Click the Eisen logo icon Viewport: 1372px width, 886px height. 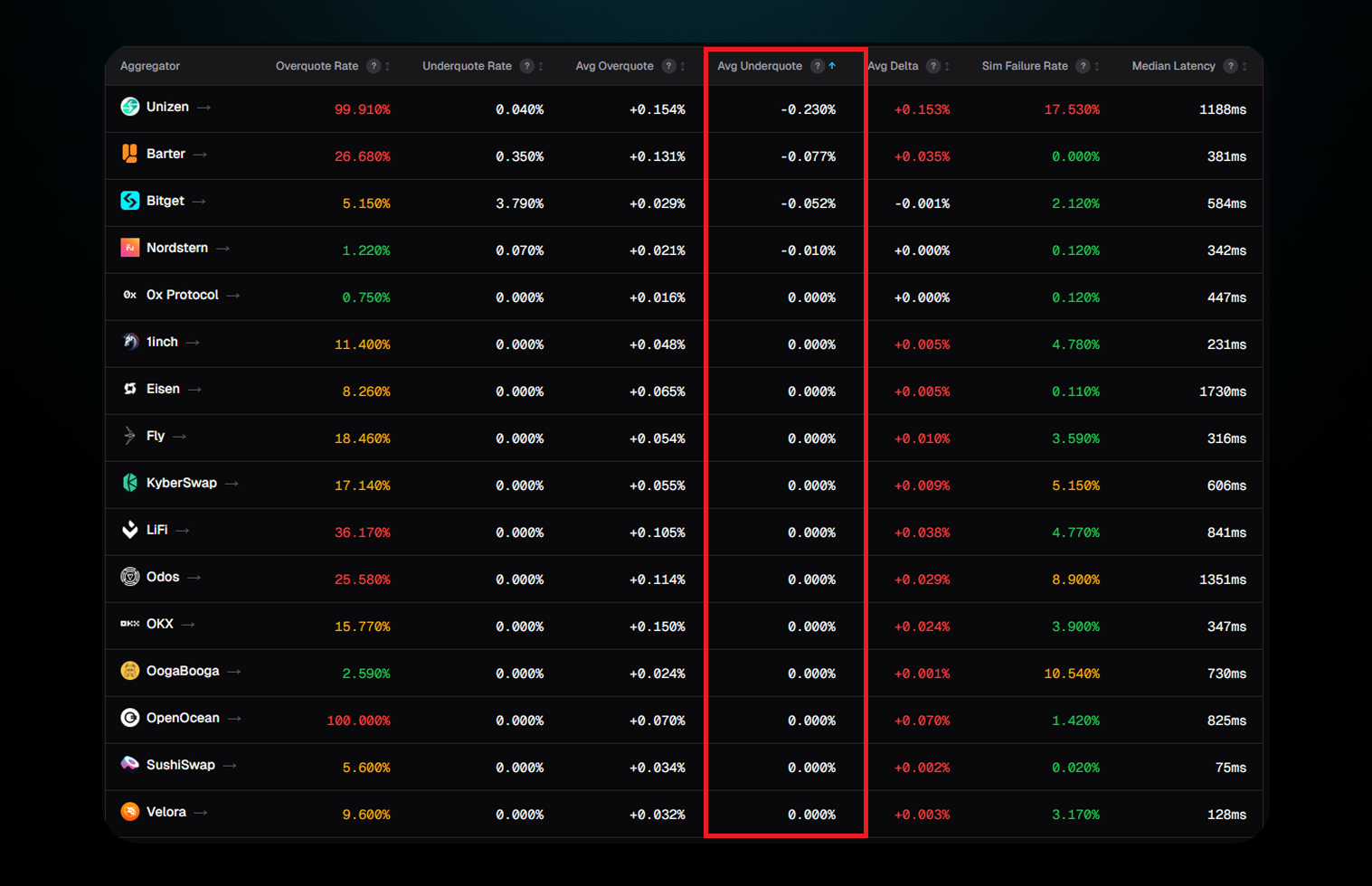(130, 389)
